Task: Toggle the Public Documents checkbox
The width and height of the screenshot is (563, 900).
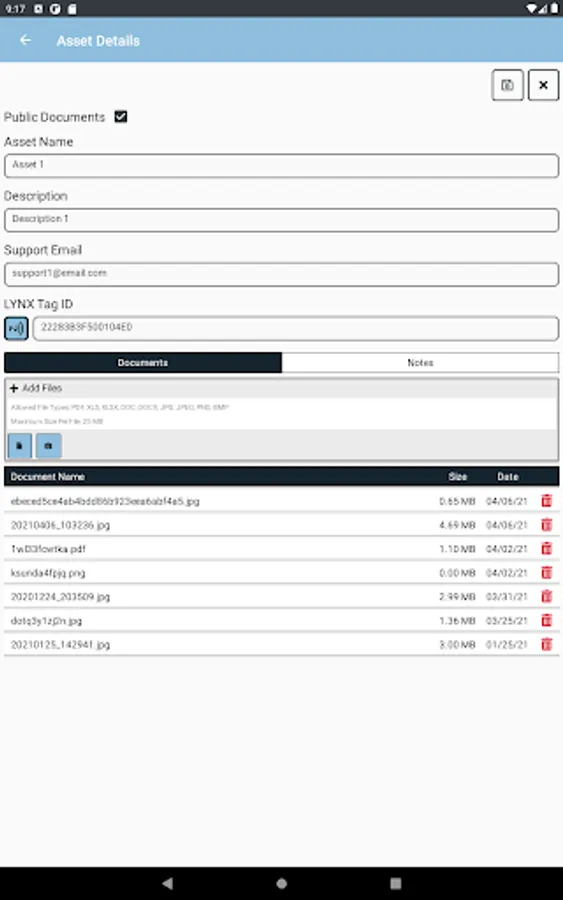Action: tap(121, 117)
